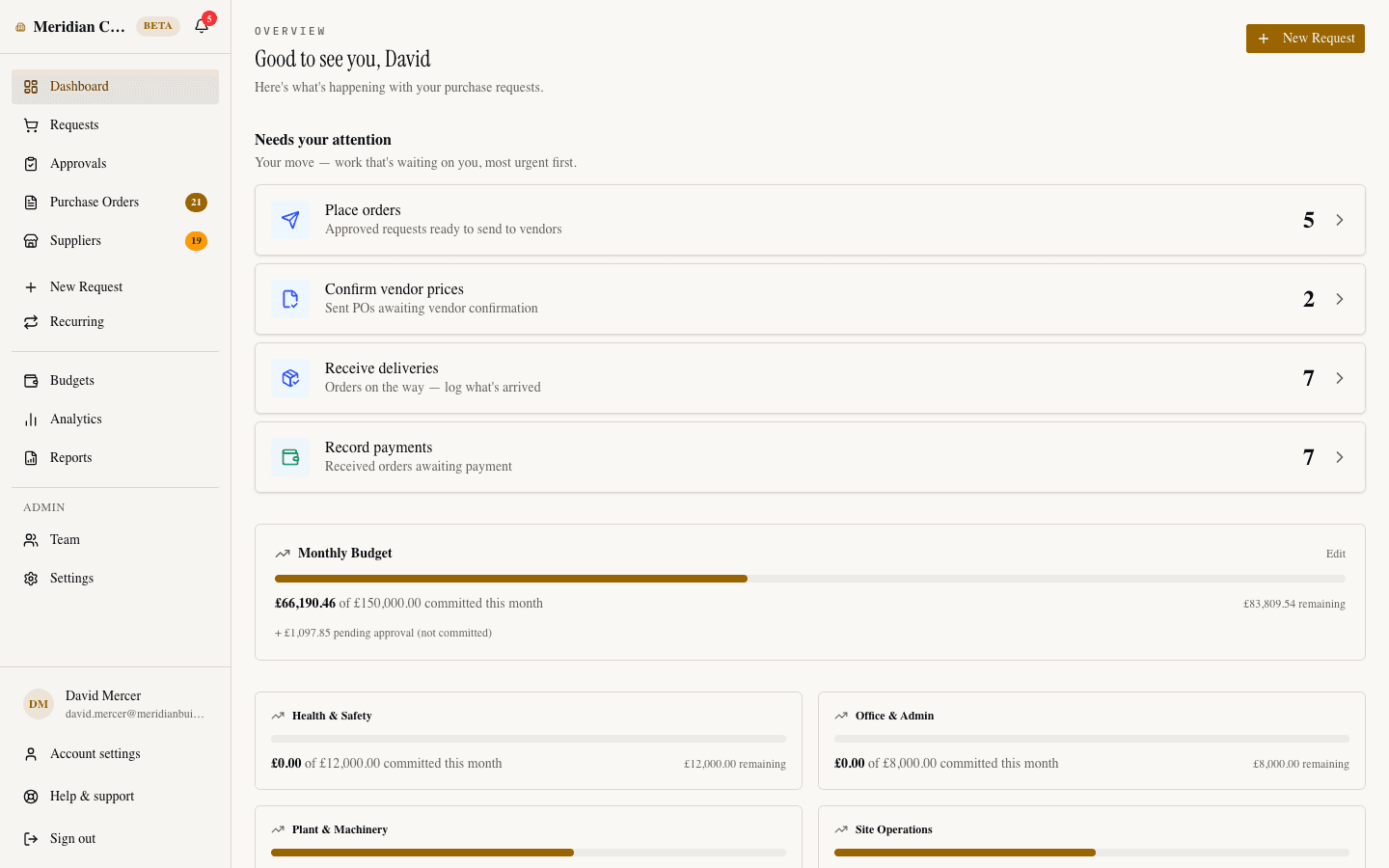Click the Team people icon

[x=31, y=540]
